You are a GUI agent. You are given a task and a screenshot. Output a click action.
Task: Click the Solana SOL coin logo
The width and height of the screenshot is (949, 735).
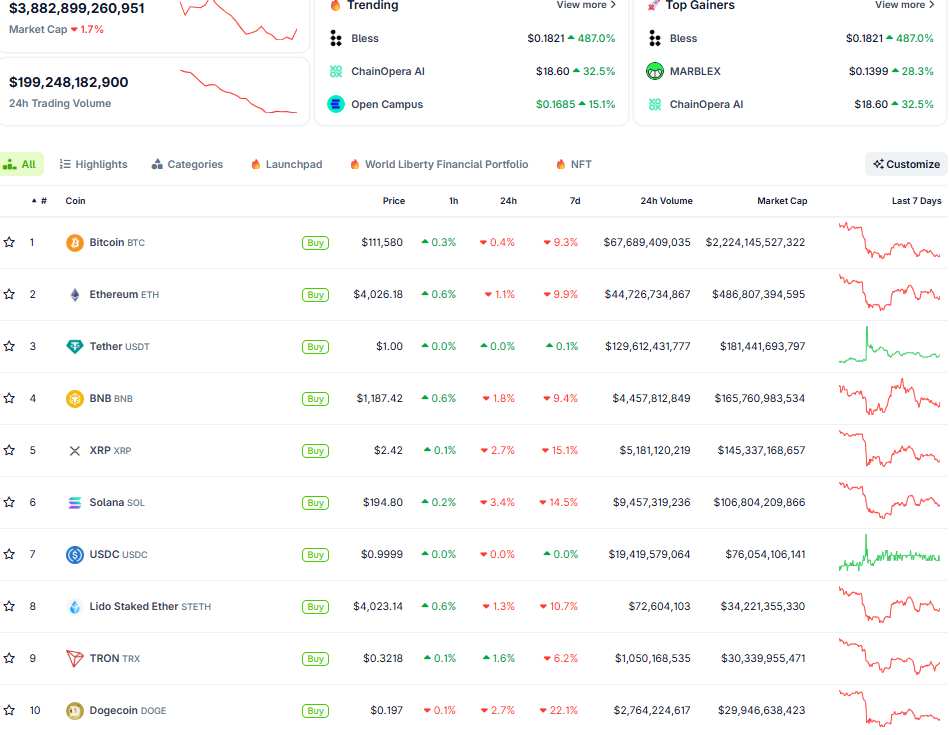[x=74, y=502]
